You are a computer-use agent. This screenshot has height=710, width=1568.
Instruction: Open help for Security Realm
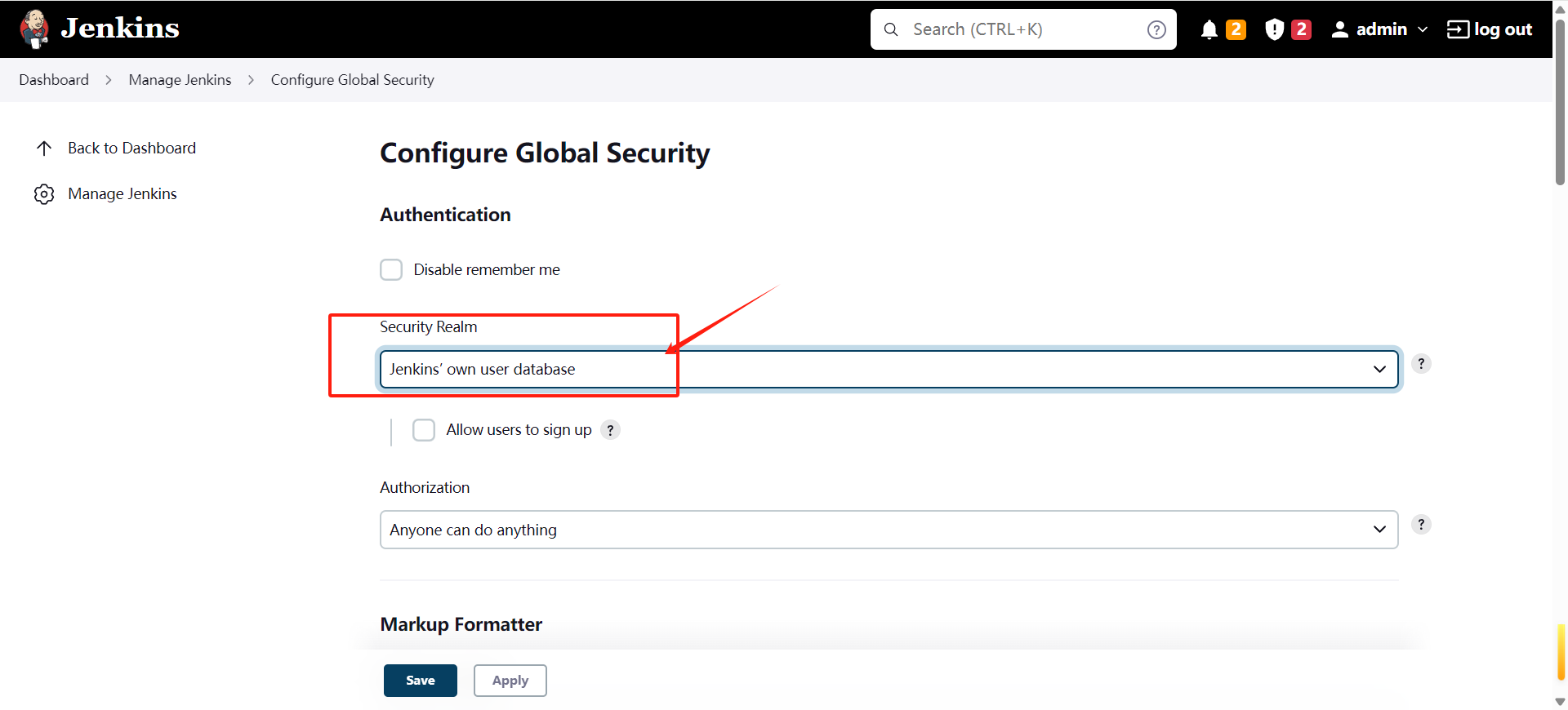[x=1421, y=364]
